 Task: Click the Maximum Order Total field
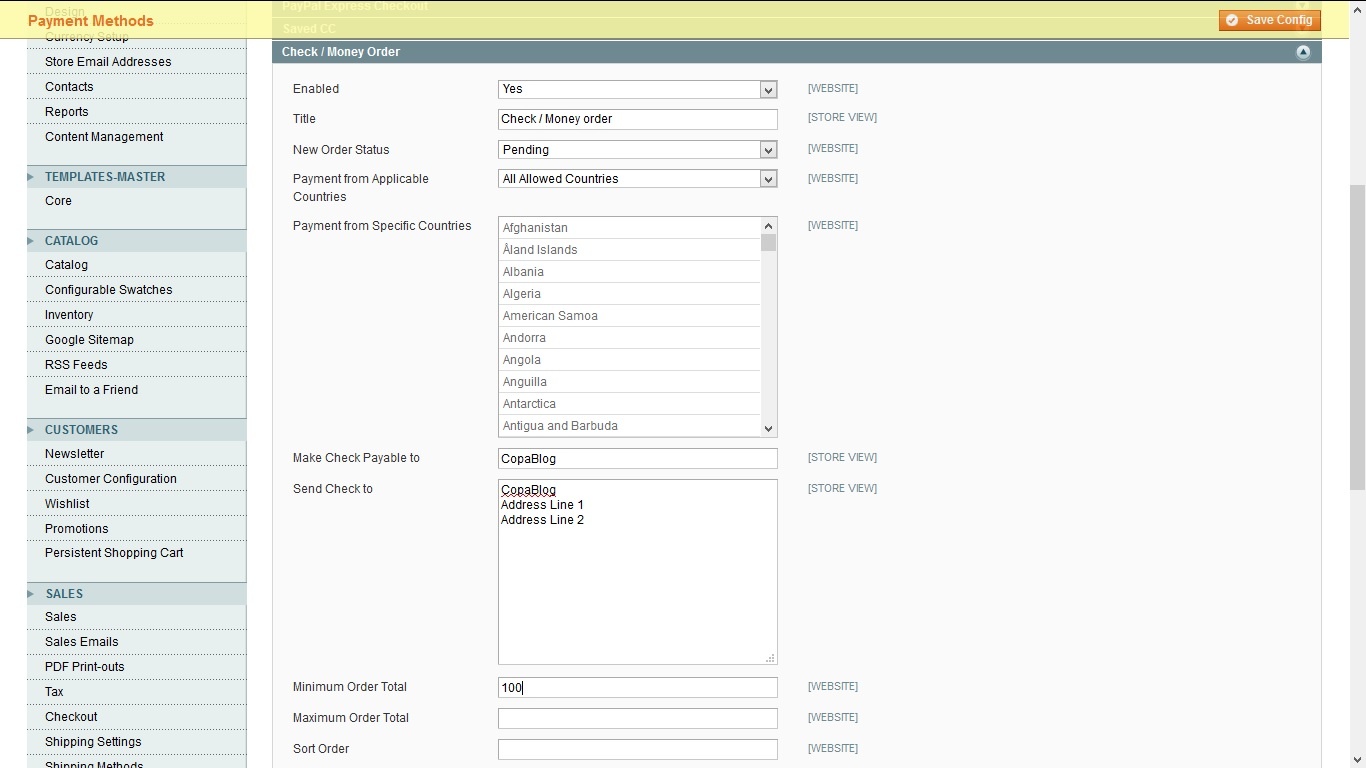[637, 718]
